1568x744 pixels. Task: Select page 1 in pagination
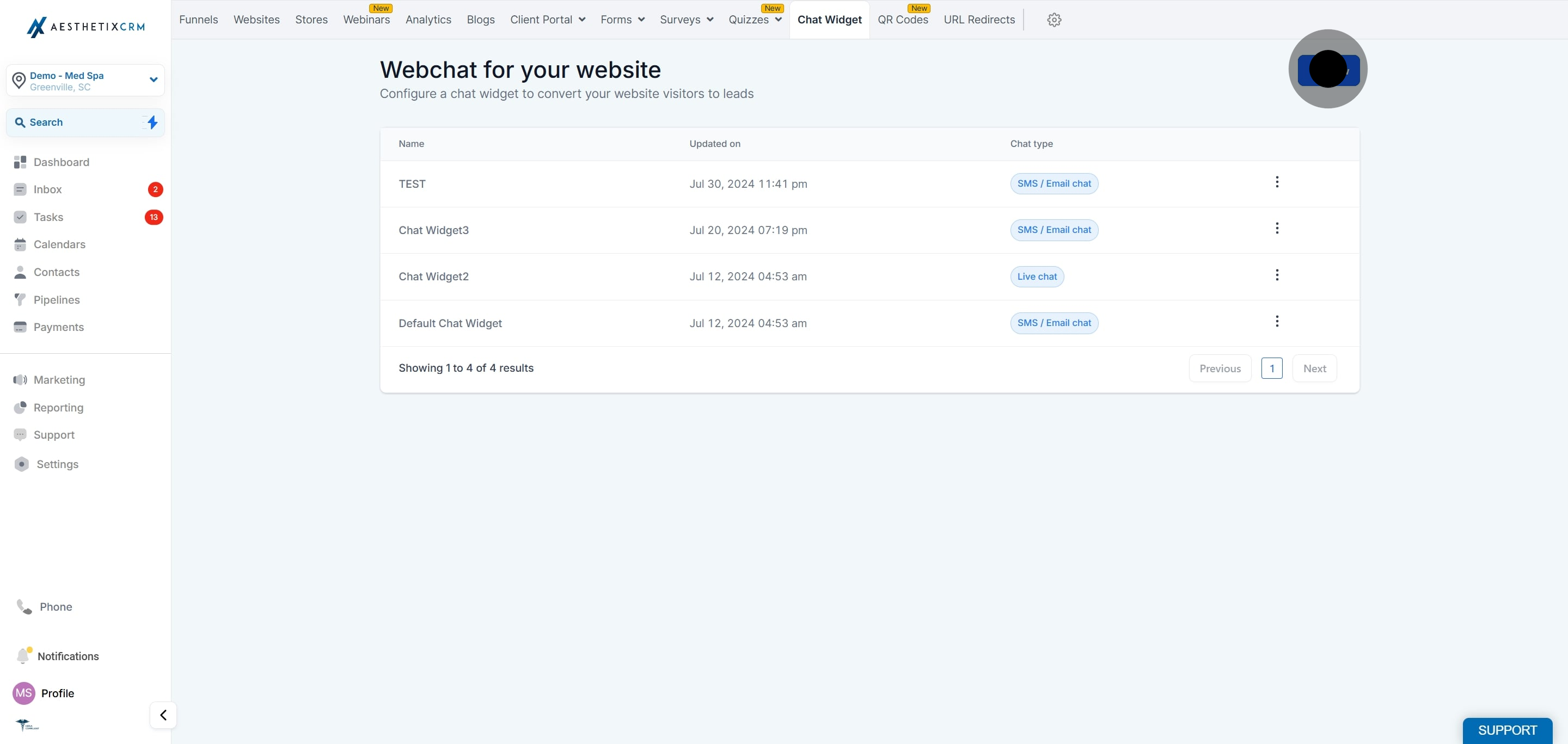tap(1272, 368)
